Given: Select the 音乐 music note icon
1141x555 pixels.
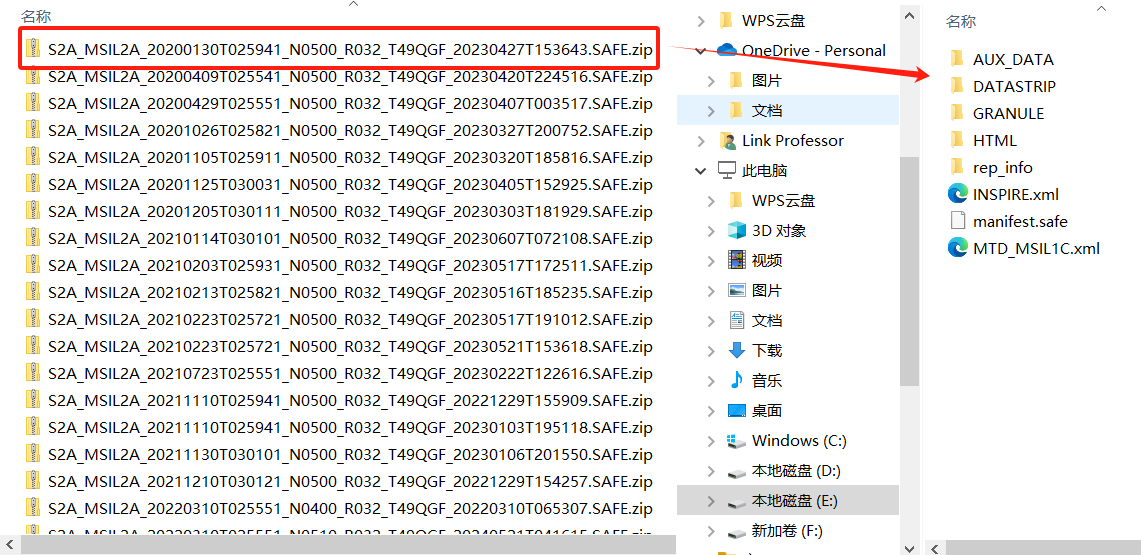Looking at the screenshot, I should click(x=736, y=380).
